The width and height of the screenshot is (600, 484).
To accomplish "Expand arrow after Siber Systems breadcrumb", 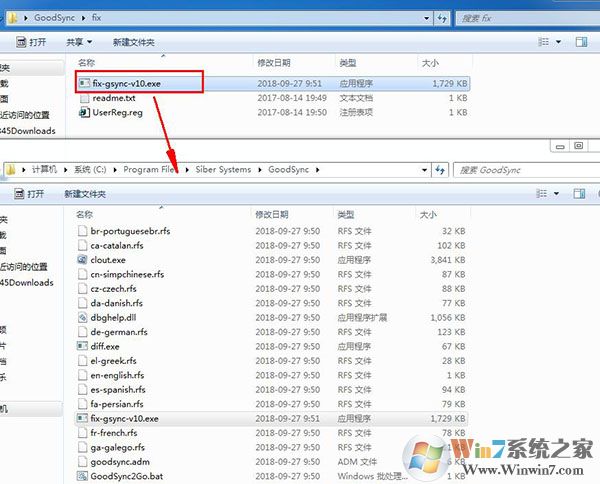I will [x=260, y=169].
